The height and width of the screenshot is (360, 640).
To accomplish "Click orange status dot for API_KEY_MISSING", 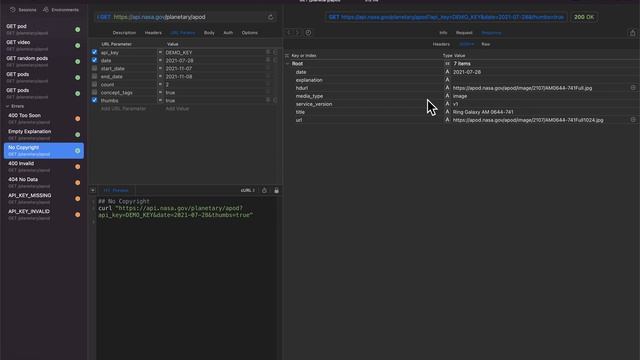I will click(x=78, y=198).
